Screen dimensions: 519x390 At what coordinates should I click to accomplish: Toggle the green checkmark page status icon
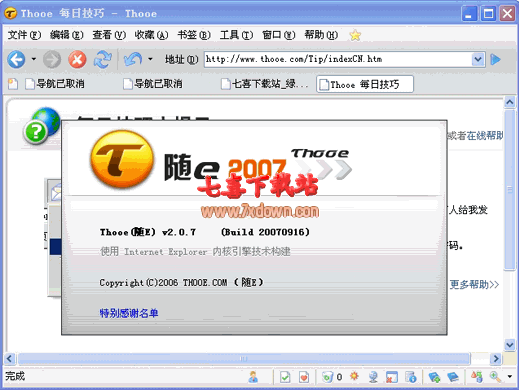click(285, 377)
